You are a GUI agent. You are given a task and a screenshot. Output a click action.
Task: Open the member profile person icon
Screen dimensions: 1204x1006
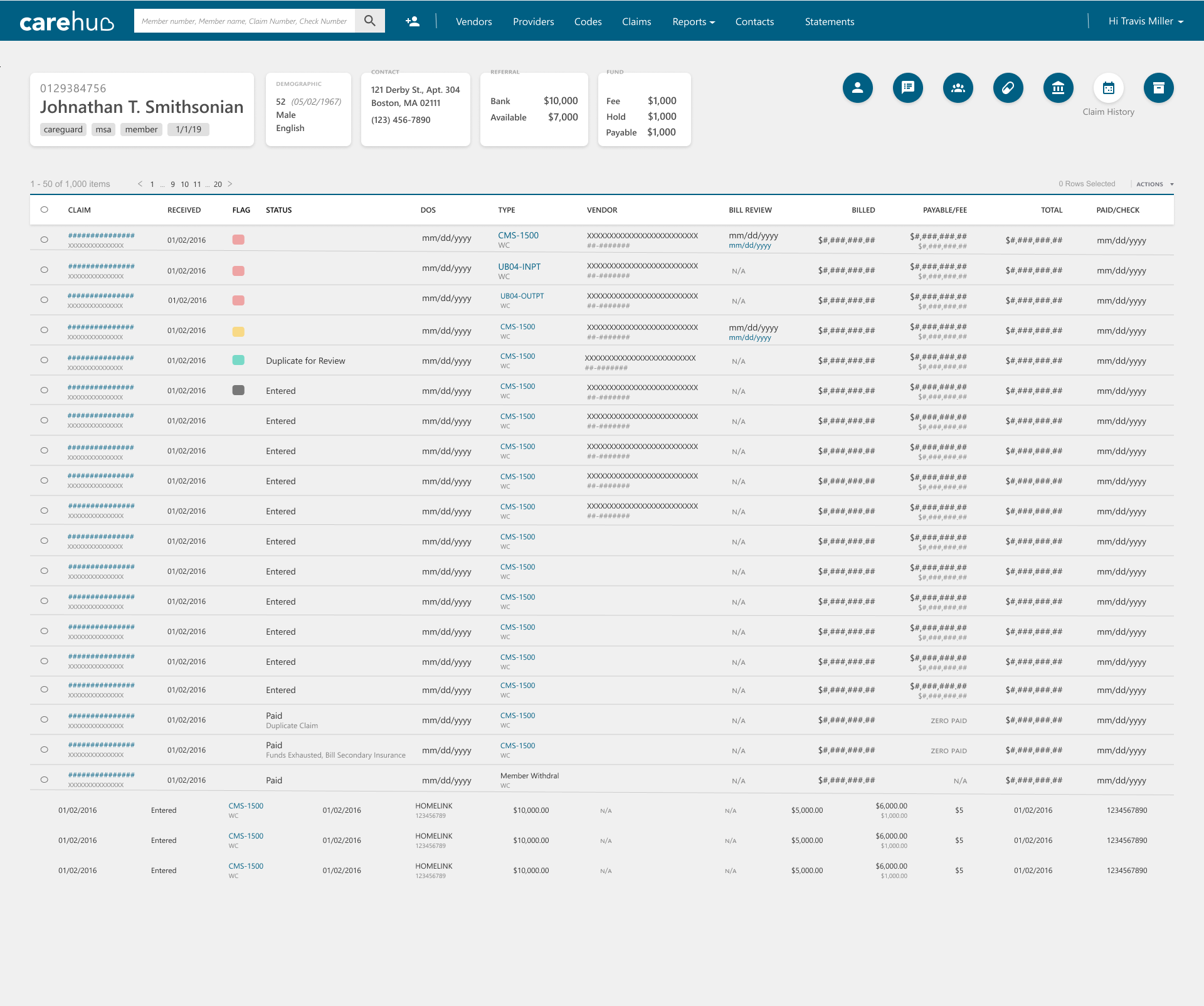click(x=857, y=88)
